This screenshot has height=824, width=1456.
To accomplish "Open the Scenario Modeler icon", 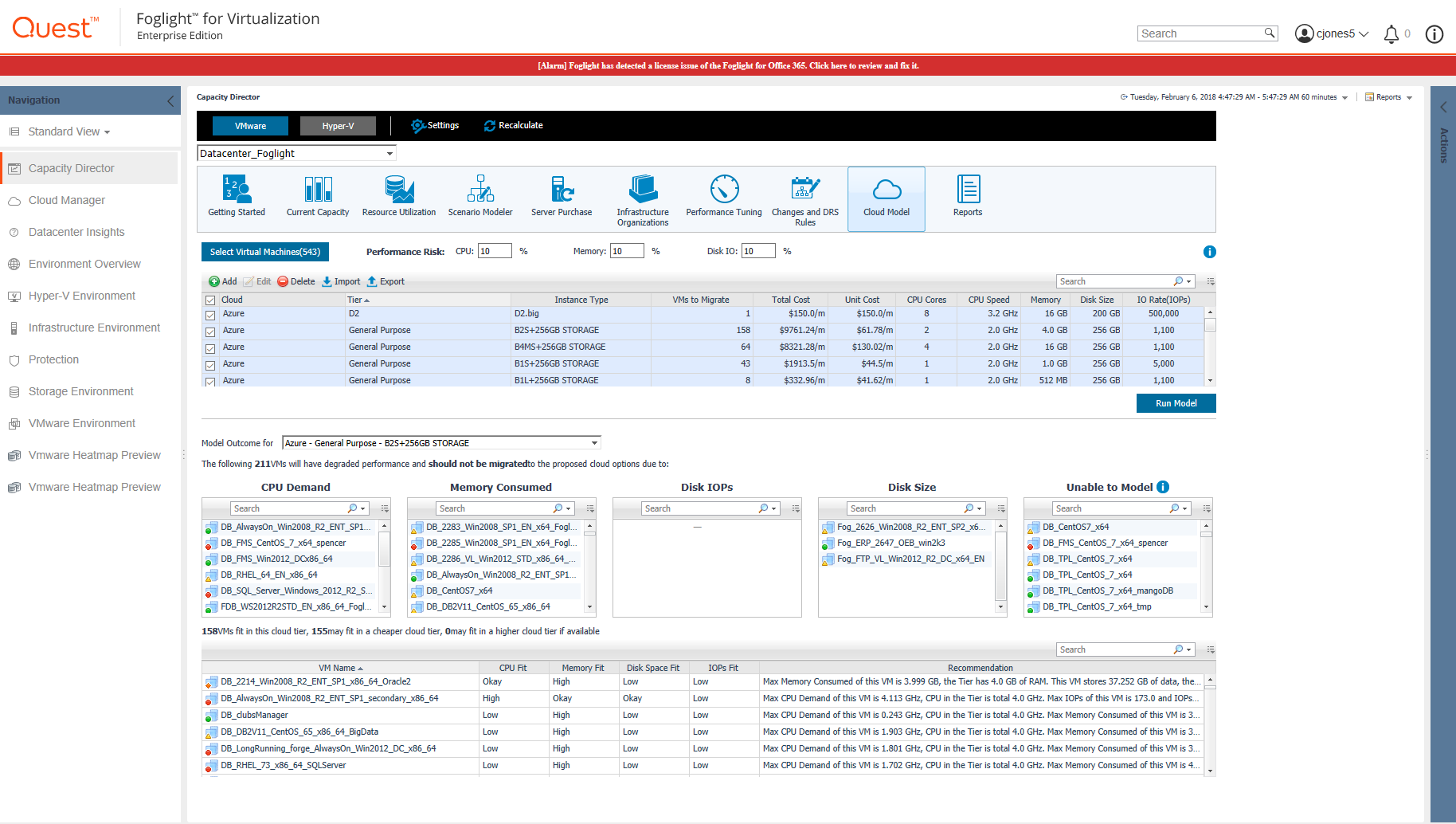I will coord(480,190).
